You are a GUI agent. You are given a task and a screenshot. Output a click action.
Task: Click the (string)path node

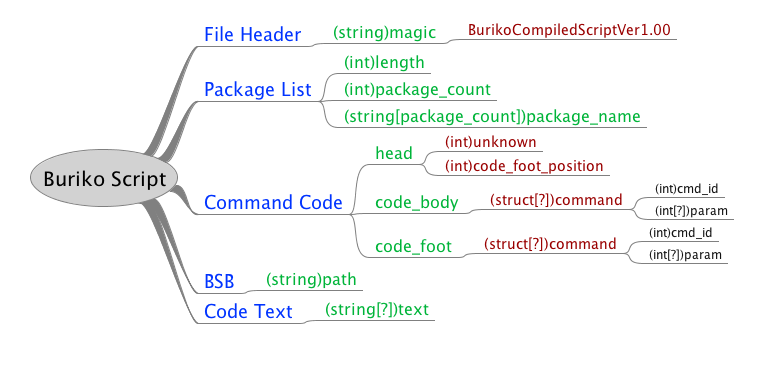pos(311,280)
